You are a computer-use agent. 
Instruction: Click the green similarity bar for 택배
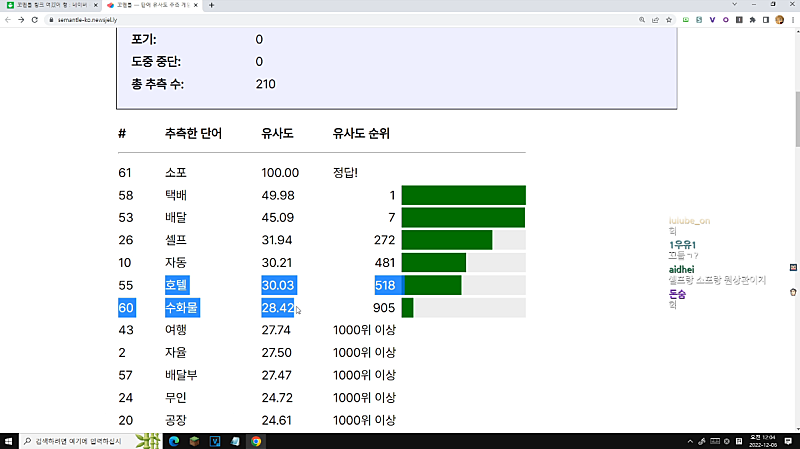click(x=463, y=195)
